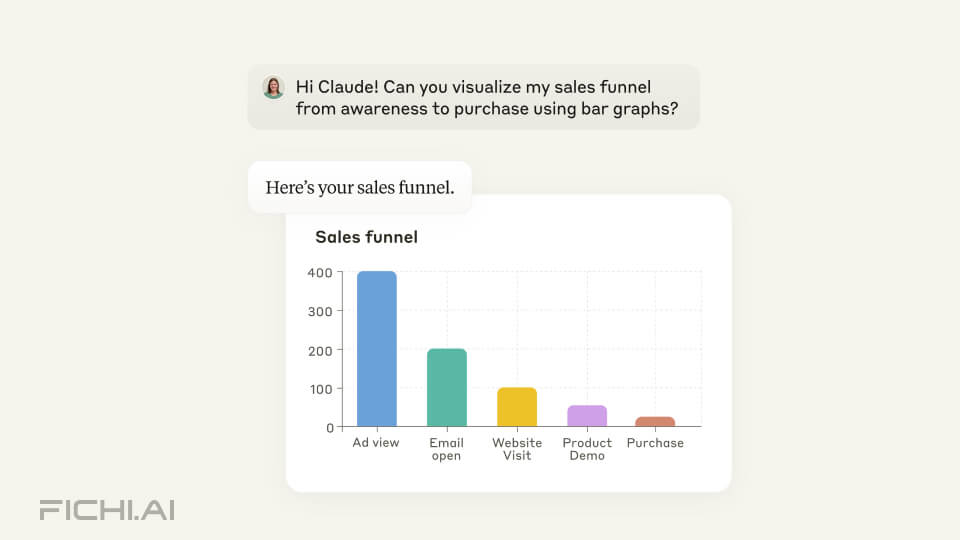
Task: Click the FICHI.AI logo watermark
Action: point(107,510)
